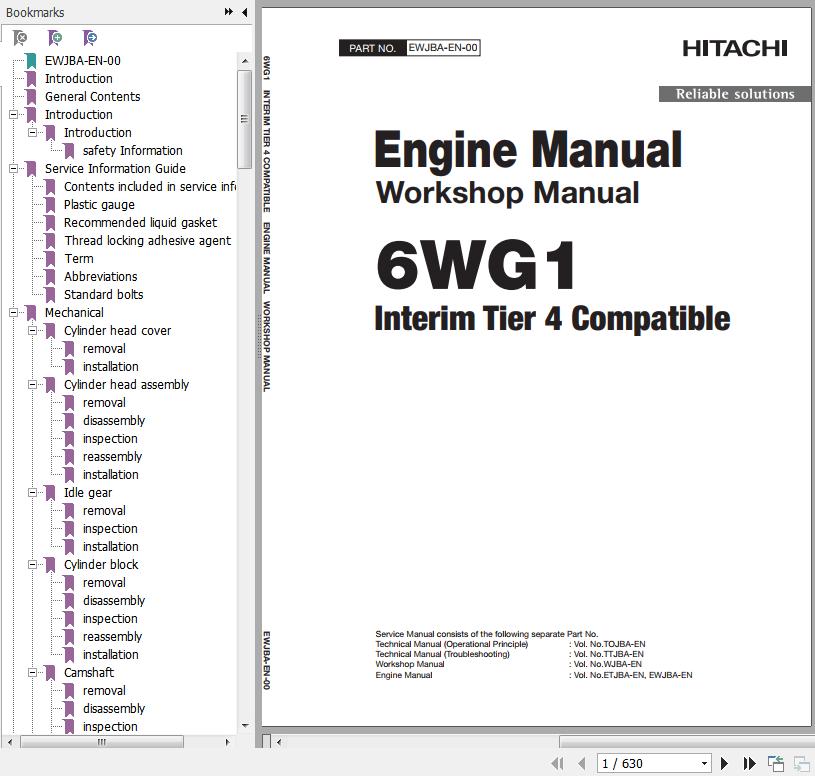Open the Camshaft bookmark
The width and height of the screenshot is (815, 776).
(89, 673)
